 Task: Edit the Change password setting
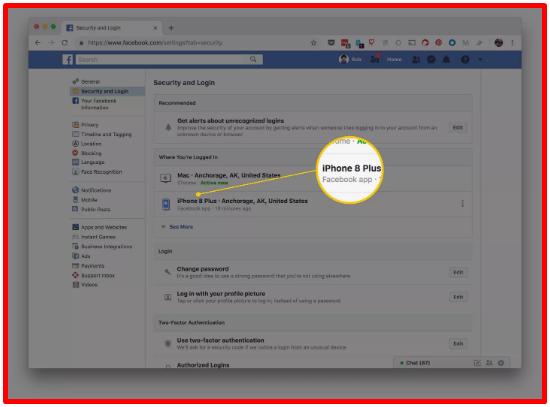tap(458, 272)
